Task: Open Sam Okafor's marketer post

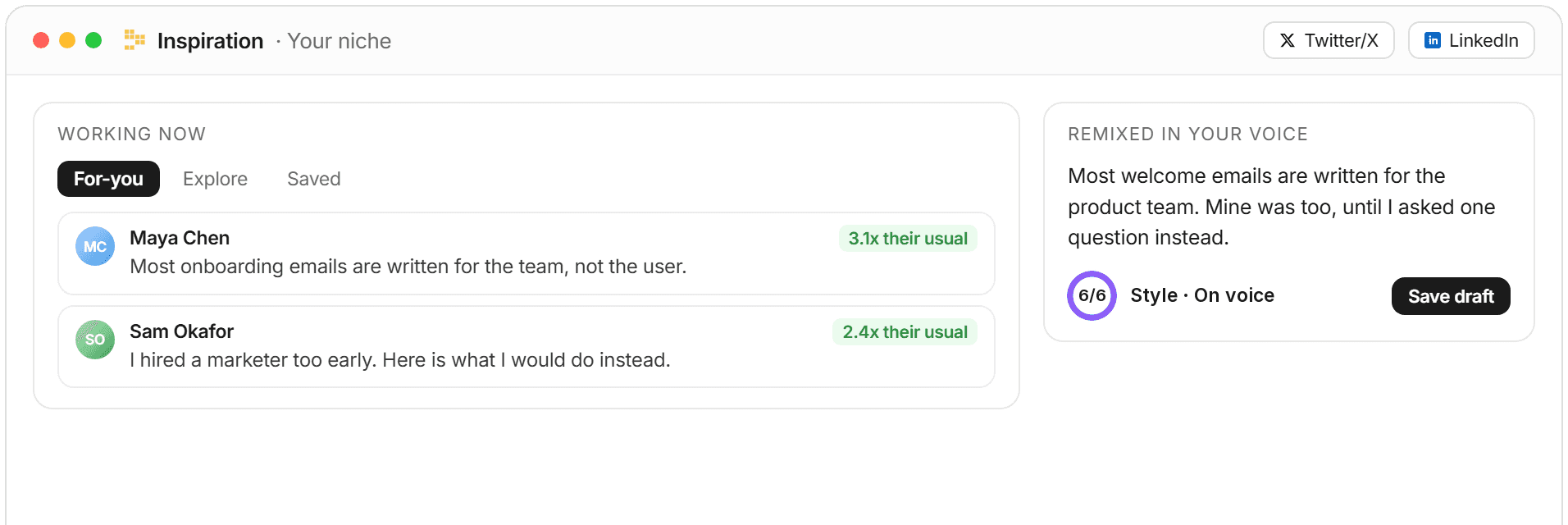Action: 526,347
